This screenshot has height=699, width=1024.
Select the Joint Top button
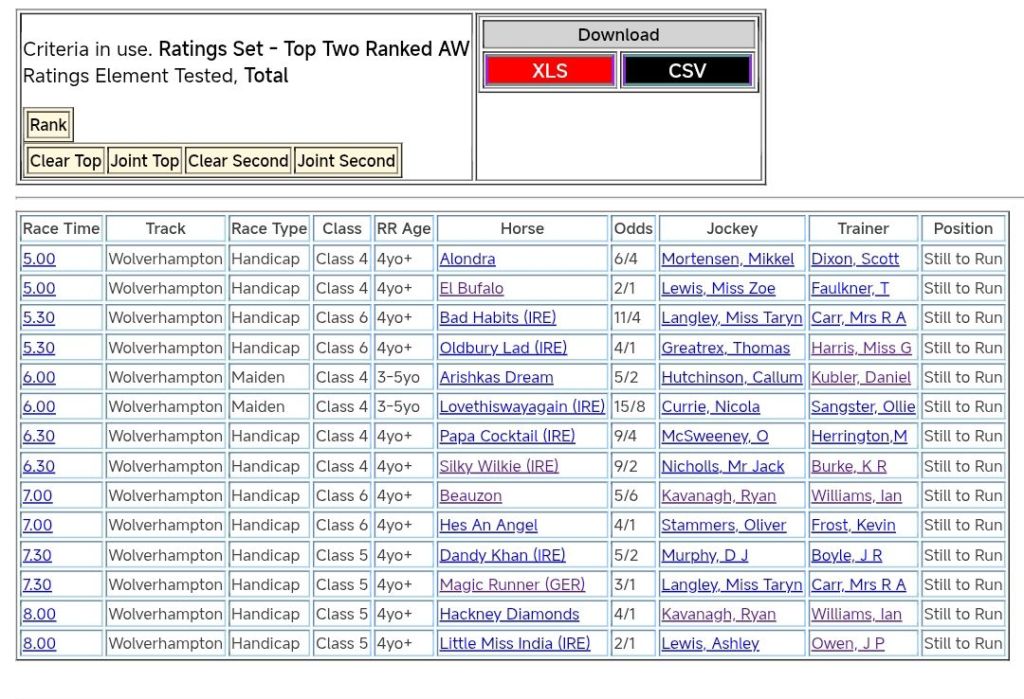144,161
